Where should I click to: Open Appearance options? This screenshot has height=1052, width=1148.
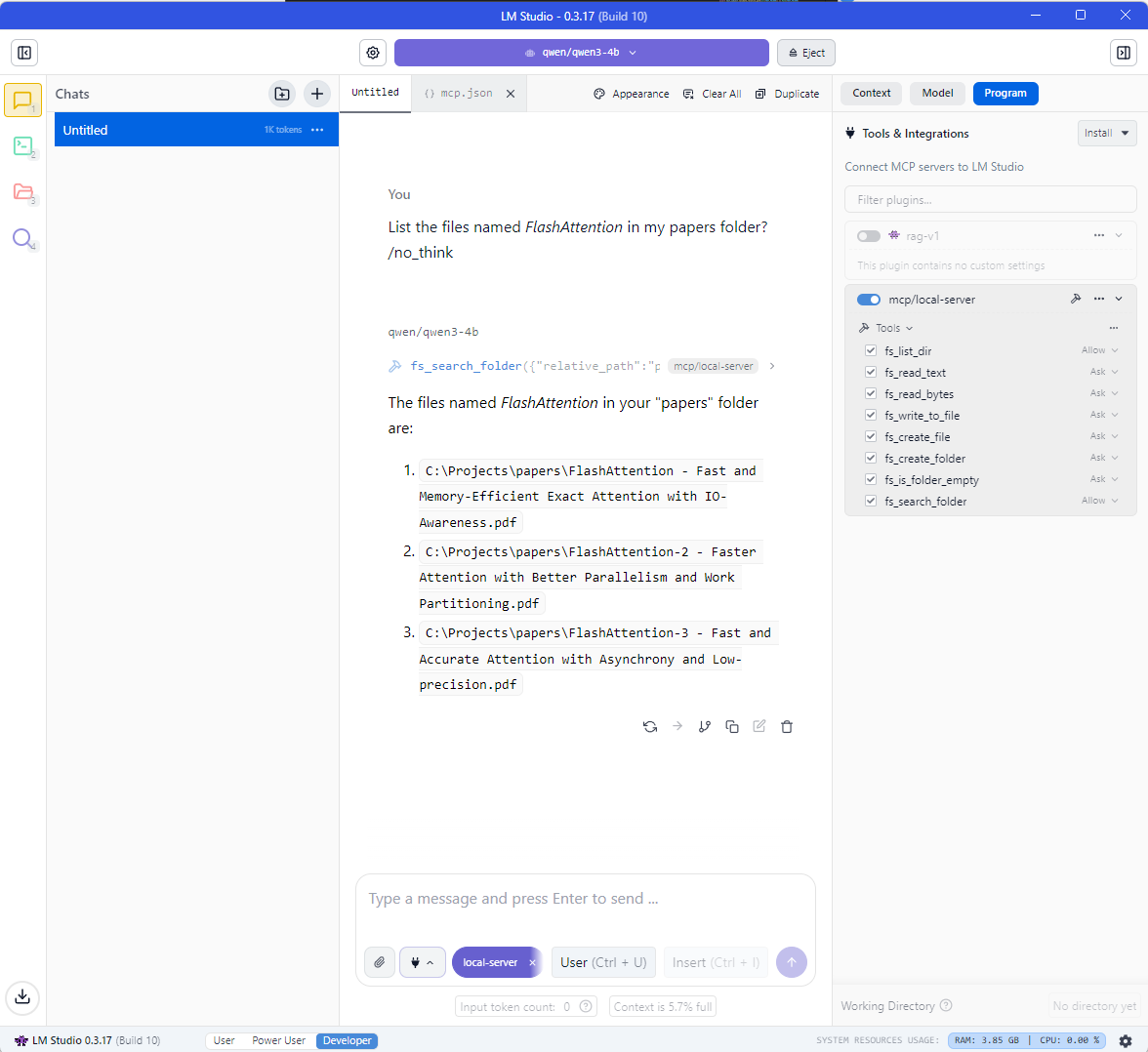(631, 94)
